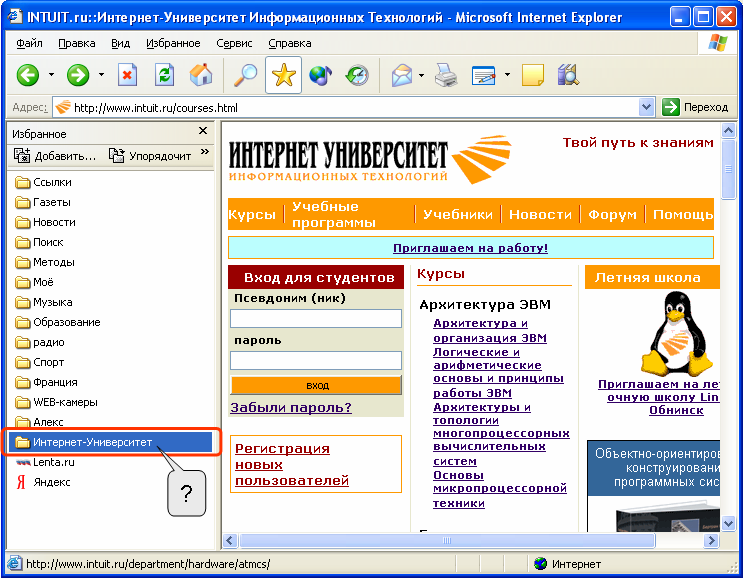Image resolution: width=743 pixels, height=578 pixels.
Task: Open the Справка menu
Action: click(290, 44)
